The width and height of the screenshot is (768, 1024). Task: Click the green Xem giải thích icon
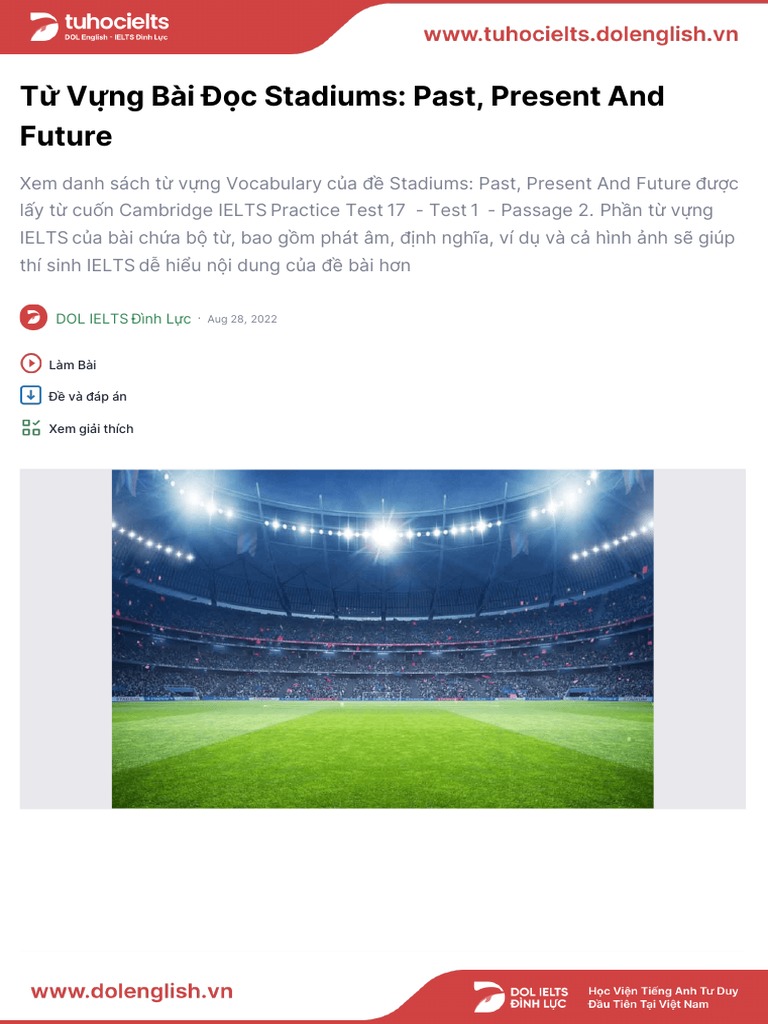(31, 428)
